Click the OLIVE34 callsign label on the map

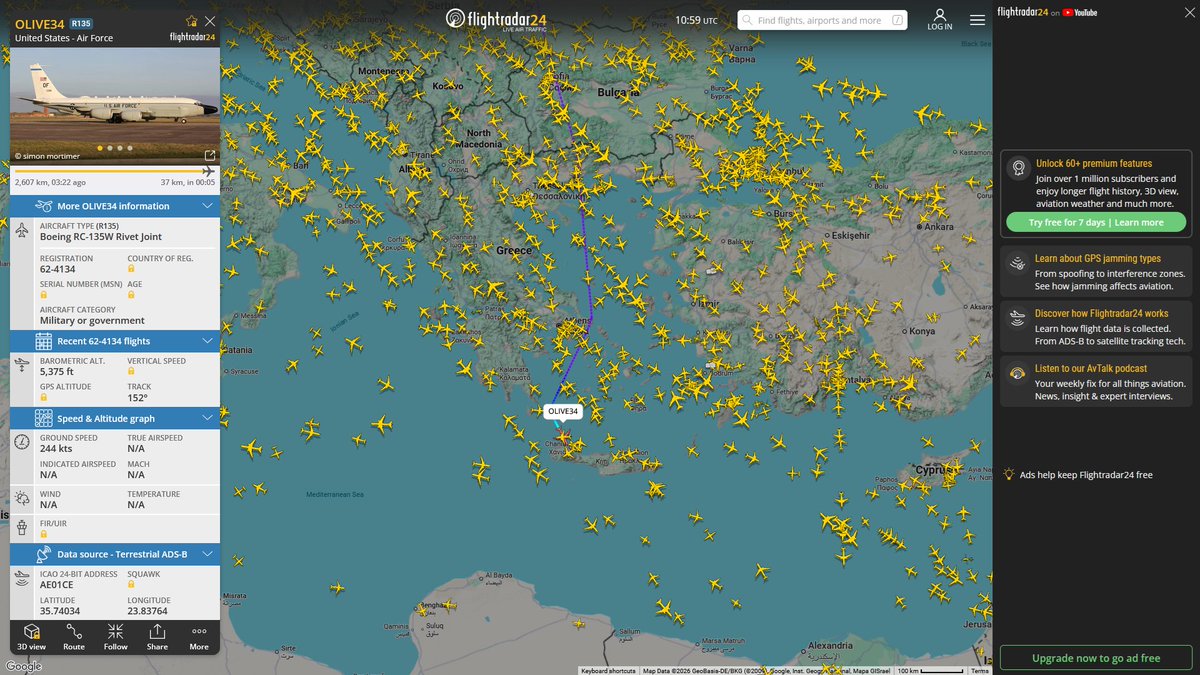pos(563,411)
